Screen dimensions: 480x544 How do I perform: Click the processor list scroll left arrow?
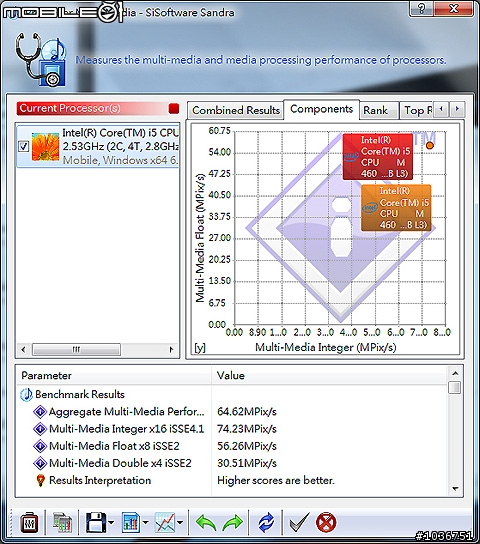pyautogui.click(x=24, y=349)
